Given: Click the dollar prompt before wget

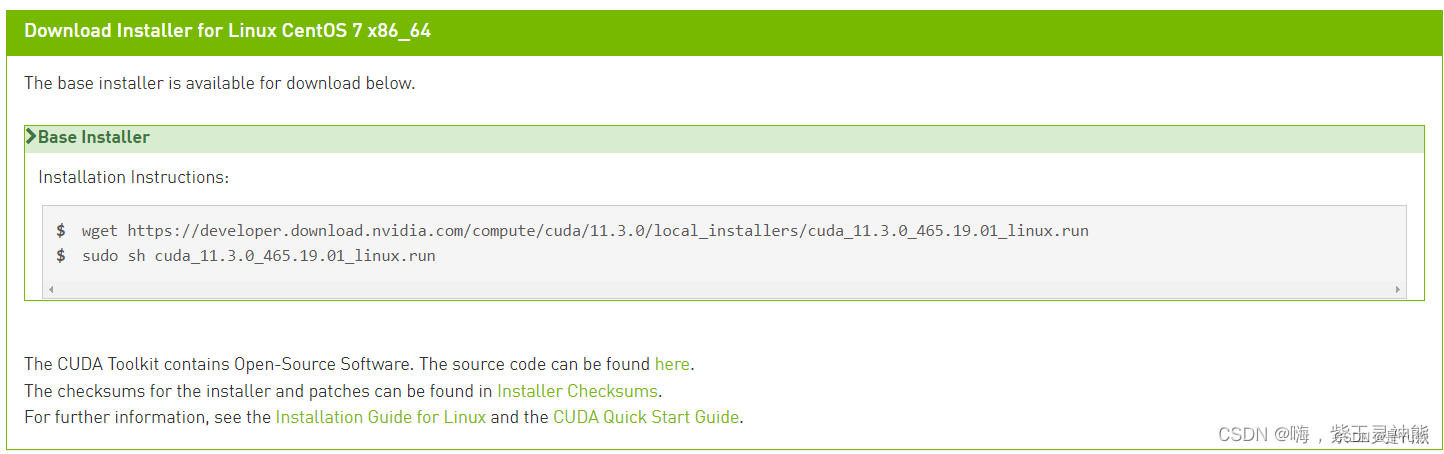Looking at the screenshot, I should [61, 231].
